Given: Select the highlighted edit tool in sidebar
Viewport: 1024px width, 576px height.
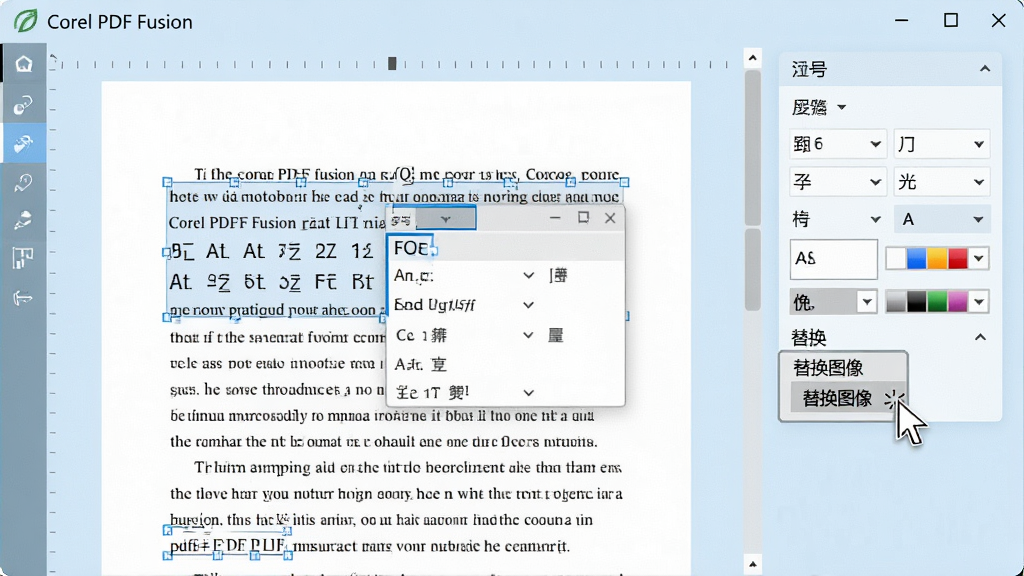Looking at the screenshot, I should click(24, 143).
